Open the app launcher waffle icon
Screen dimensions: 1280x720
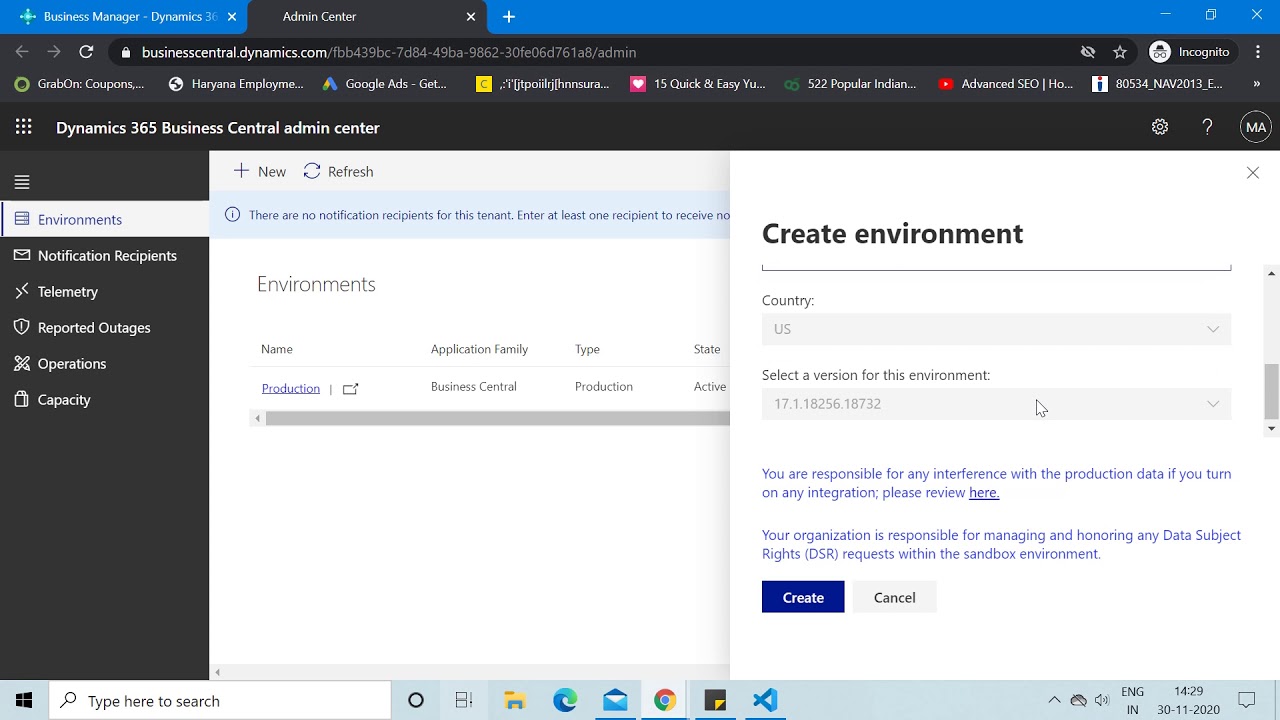[x=24, y=127]
